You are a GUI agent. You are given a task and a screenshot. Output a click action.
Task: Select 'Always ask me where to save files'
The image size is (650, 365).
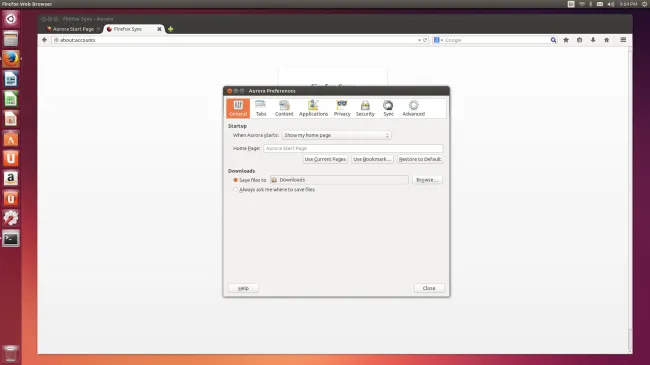pos(235,190)
